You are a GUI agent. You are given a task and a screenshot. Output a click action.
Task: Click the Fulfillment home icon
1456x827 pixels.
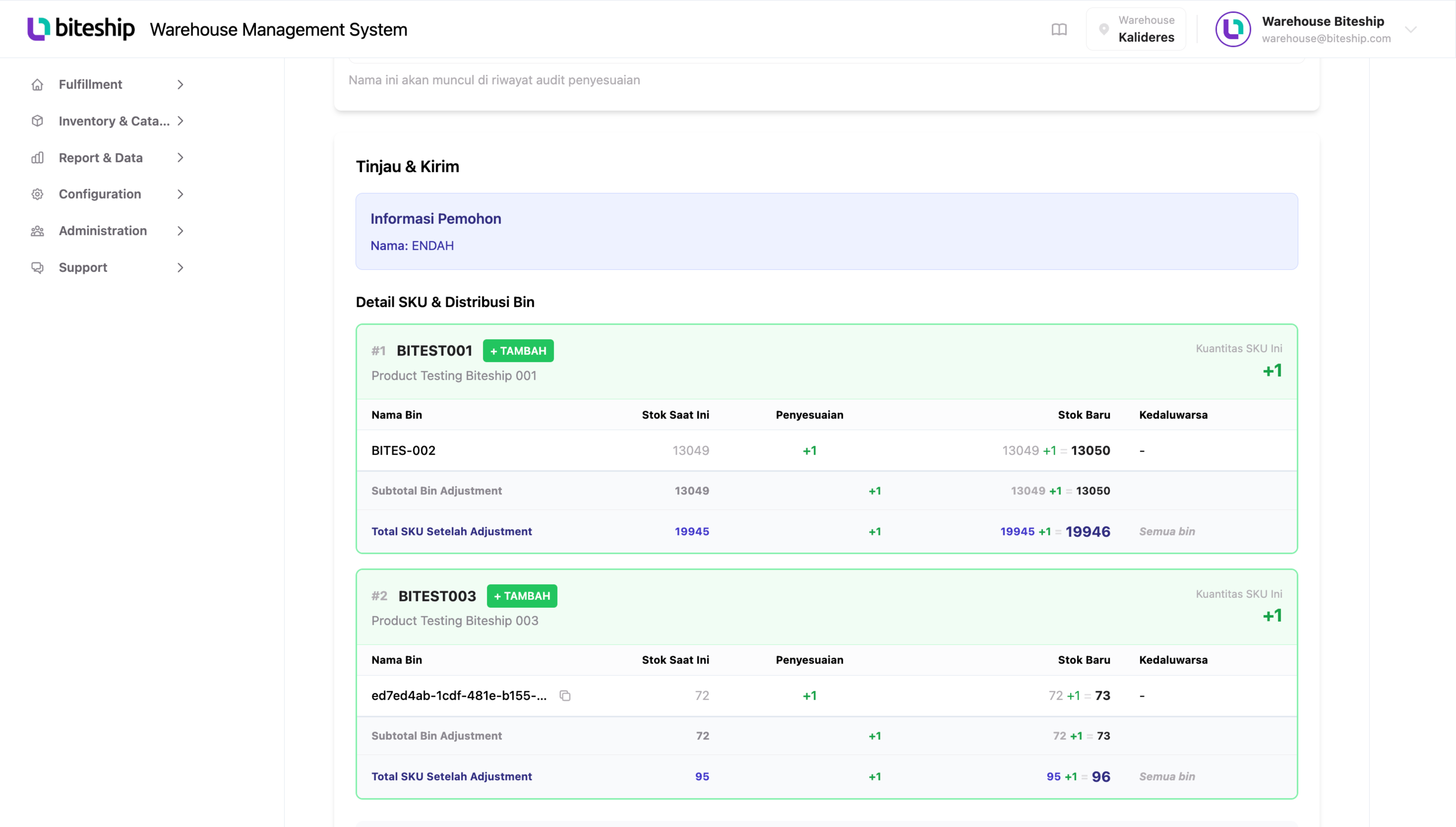click(38, 85)
